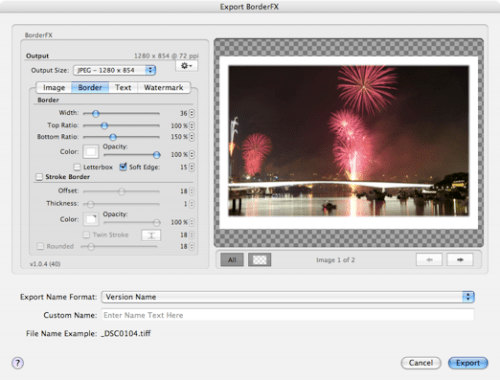This screenshot has width=500, height=380.
Task: Switch to the Text tab
Action: click(123, 87)
